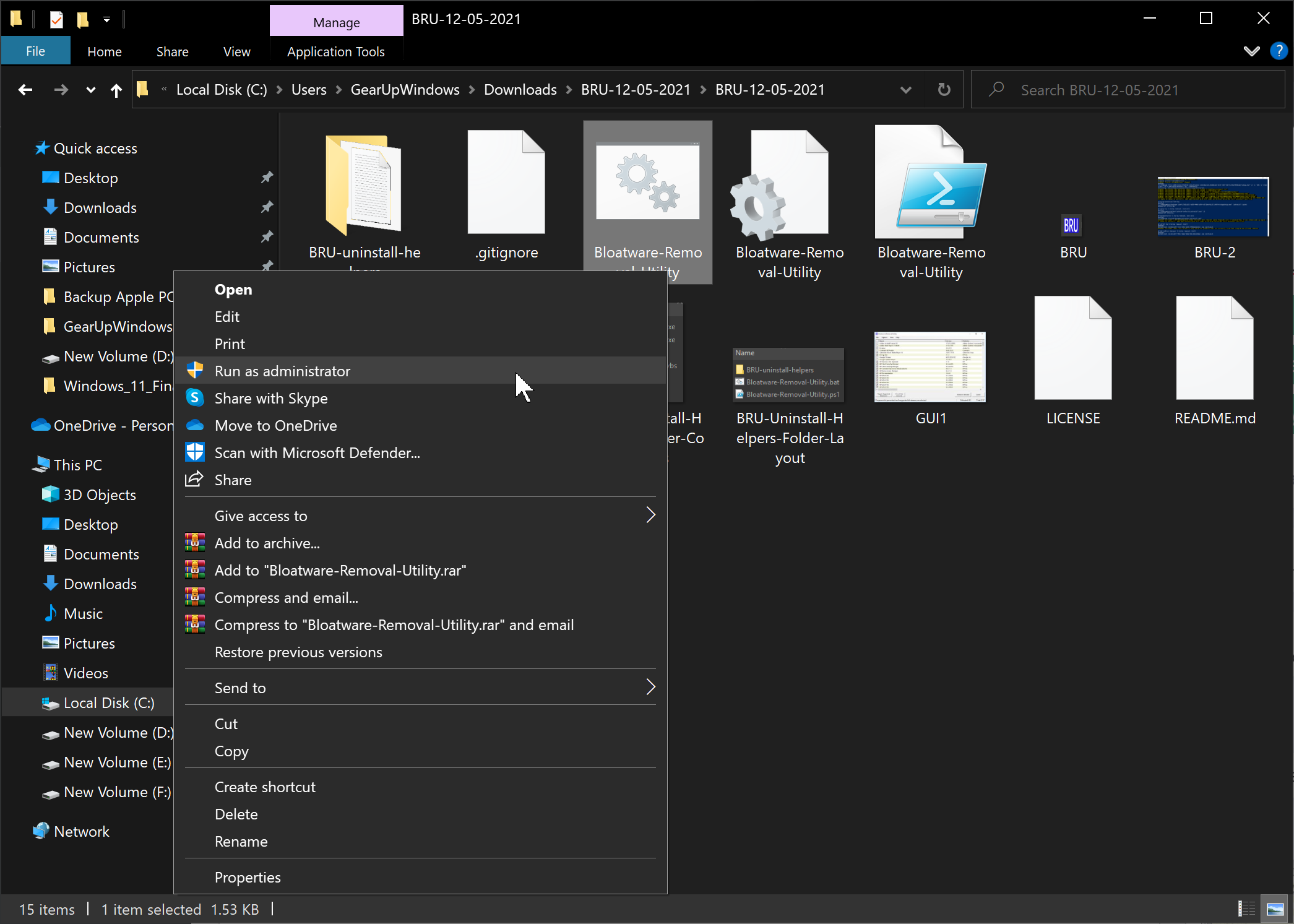Screen dimensions: 1294x924
Task: Click Add to archive option
Action: [266, 542]
